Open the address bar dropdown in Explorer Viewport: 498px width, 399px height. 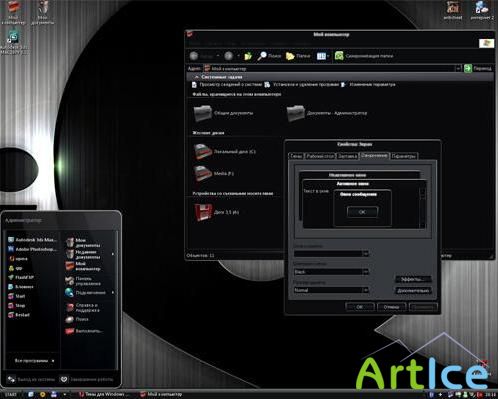coord(458,68)
